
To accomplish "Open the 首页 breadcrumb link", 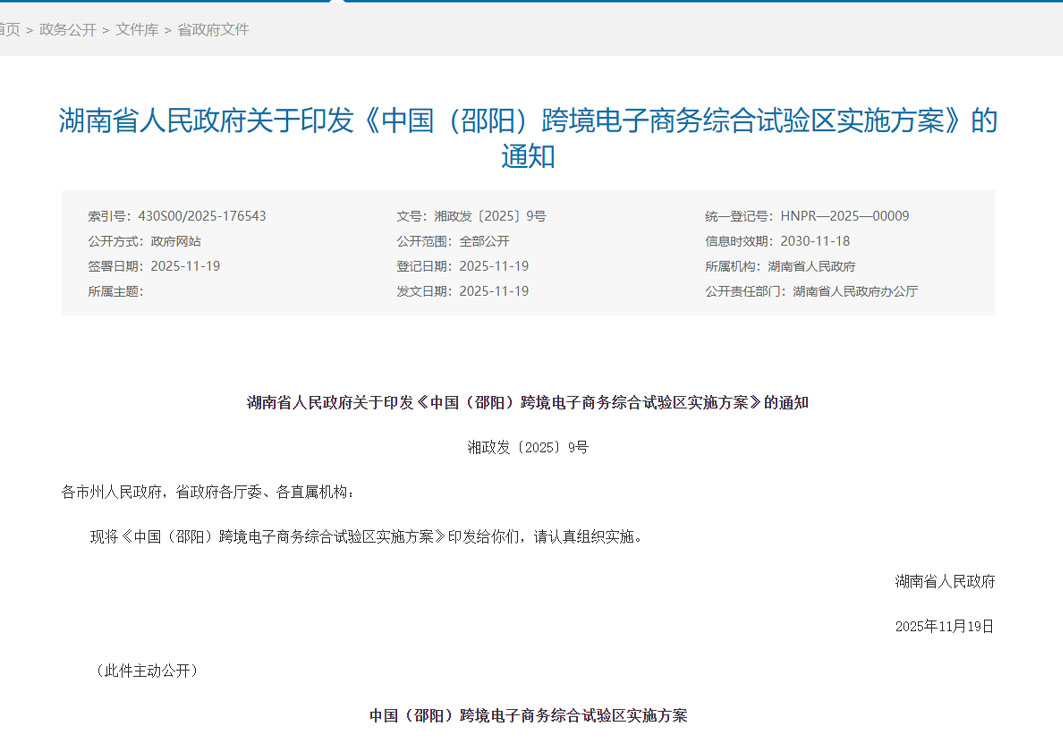I will click(8, 30).
